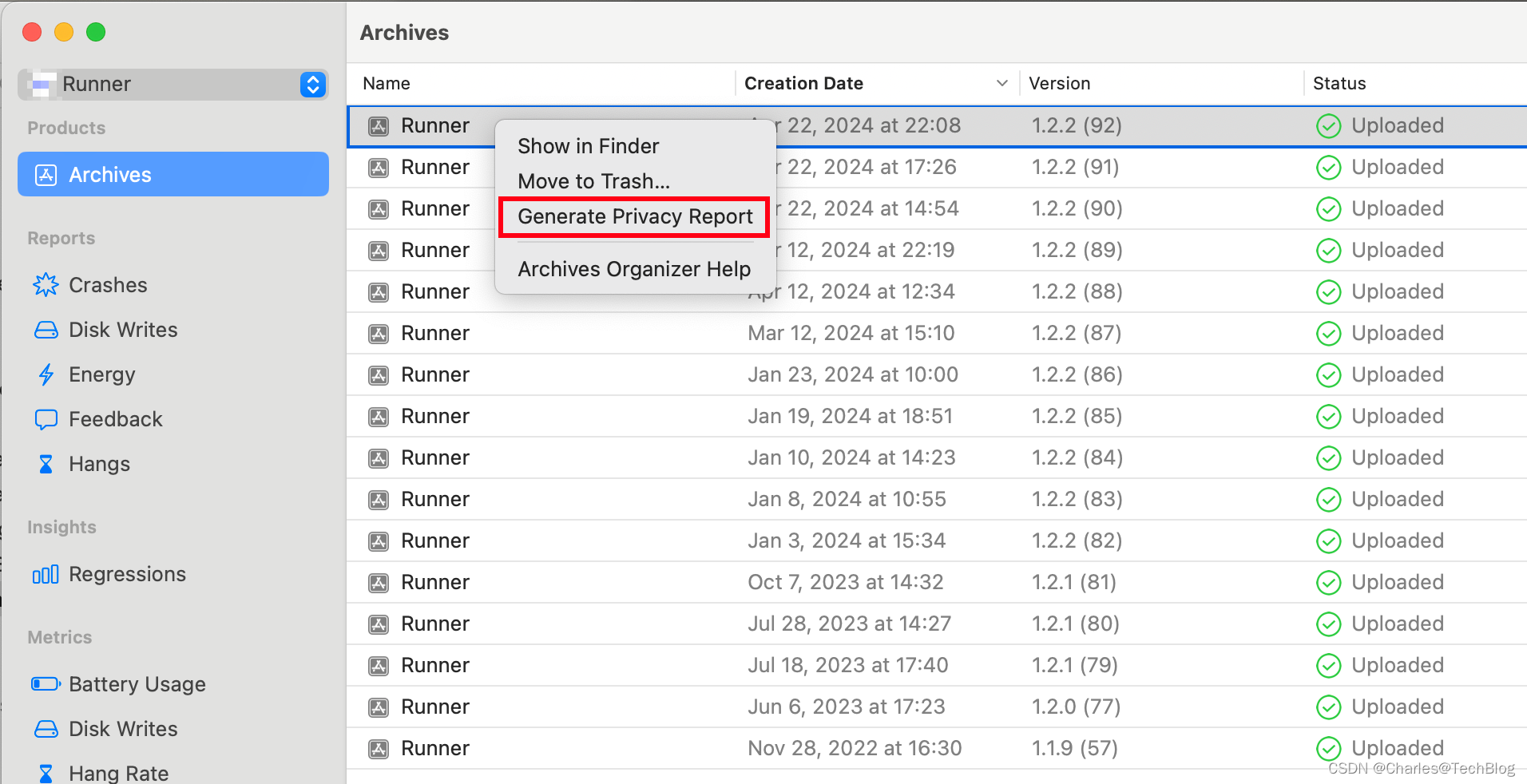Click archive icon for version 1.2.2 (92)
The width and height of the screenshot is (1527, 784).
click(x=379, y=126)
